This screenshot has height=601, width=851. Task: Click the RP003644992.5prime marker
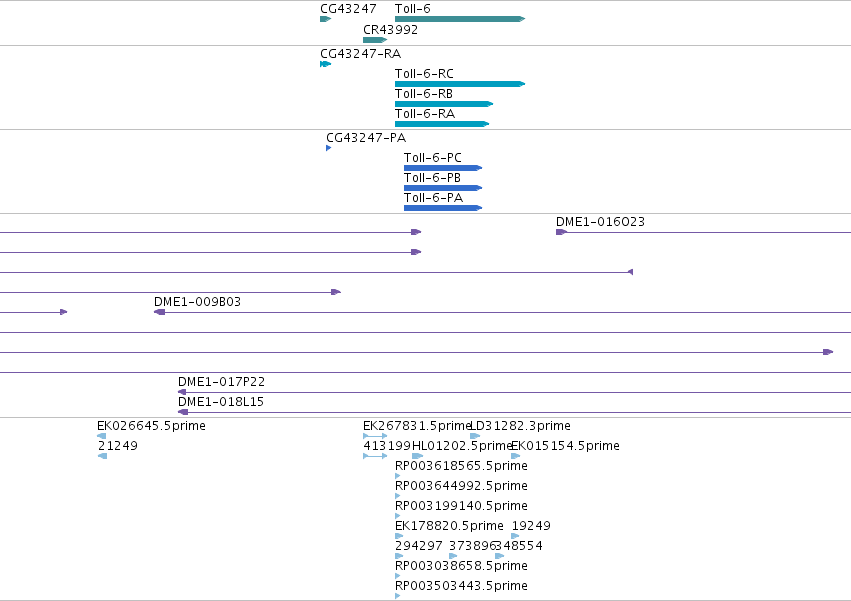[398, 496]
